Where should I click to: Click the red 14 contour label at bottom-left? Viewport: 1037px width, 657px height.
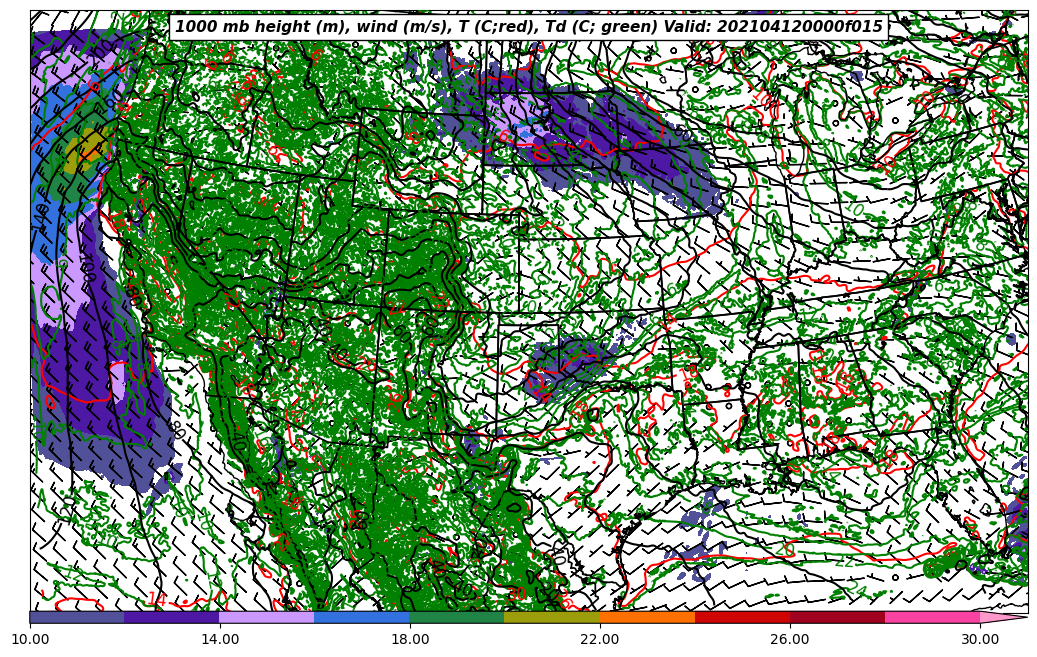tap(157, 599)
